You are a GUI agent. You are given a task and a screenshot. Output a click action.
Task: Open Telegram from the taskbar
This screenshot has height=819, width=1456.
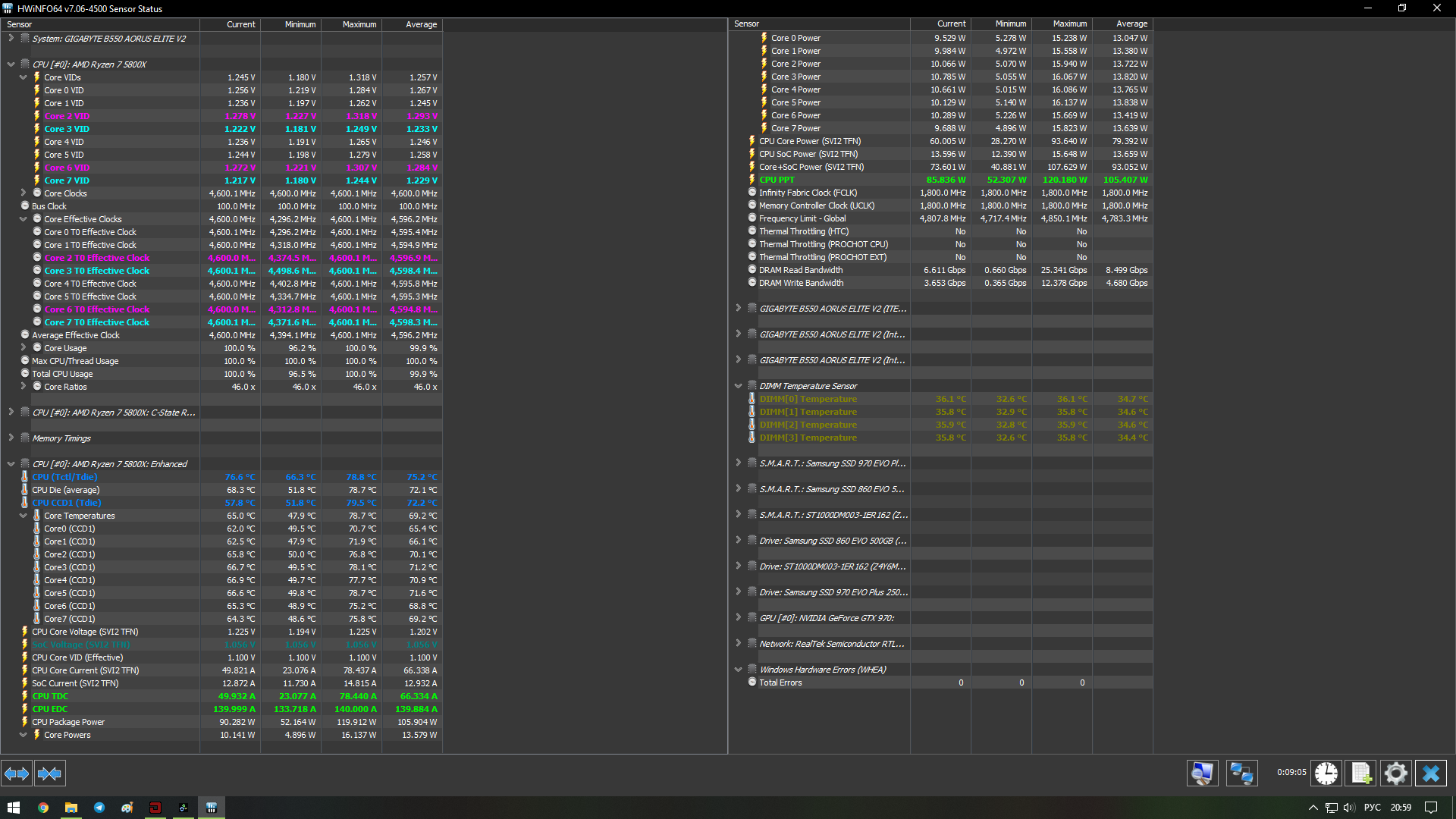[99, 808]
